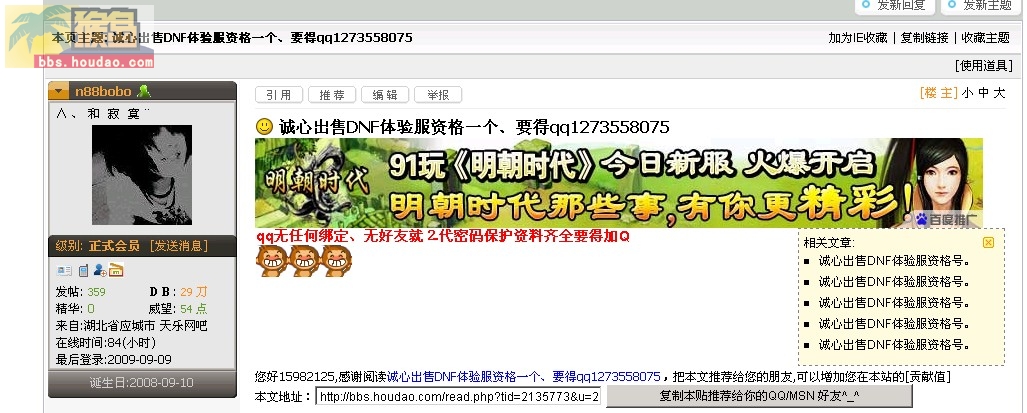The image size is (1027, 413).
Task: Click the green online user icon
Action: [144, 91]
